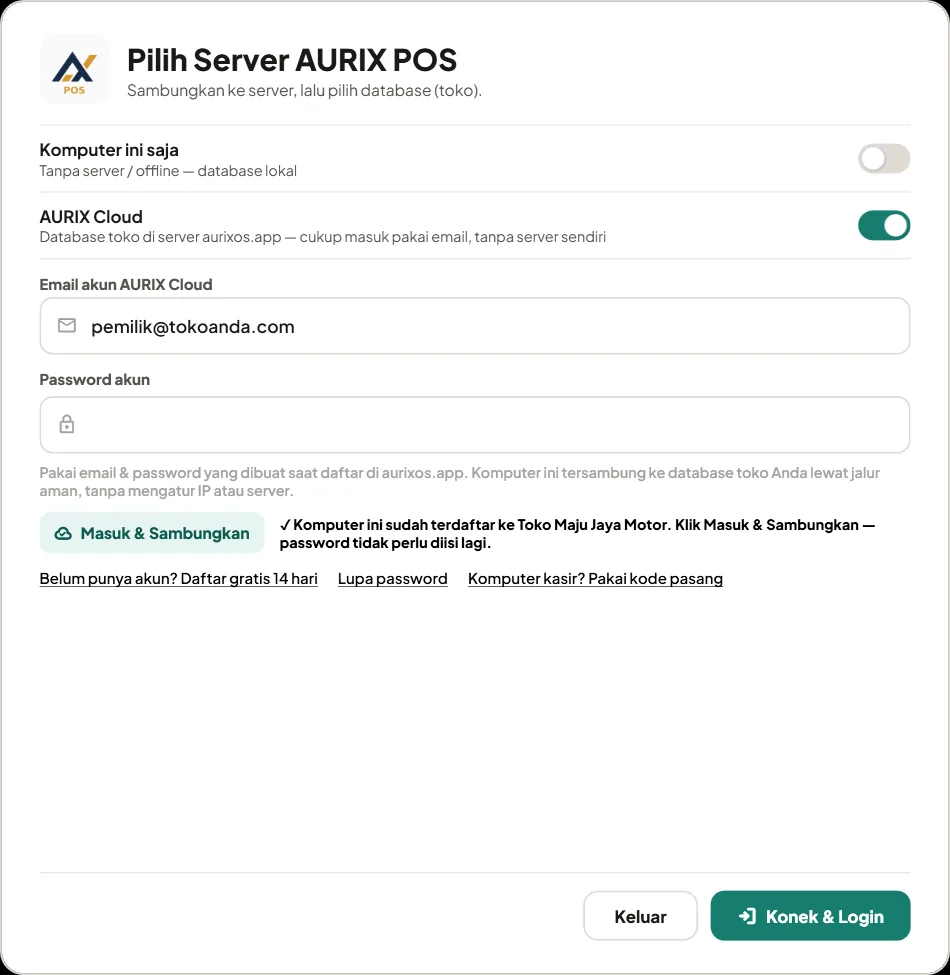Open Belum punya akun? Daftar gratis link
This screenshot has width=950, height=975.
[178, 579]
